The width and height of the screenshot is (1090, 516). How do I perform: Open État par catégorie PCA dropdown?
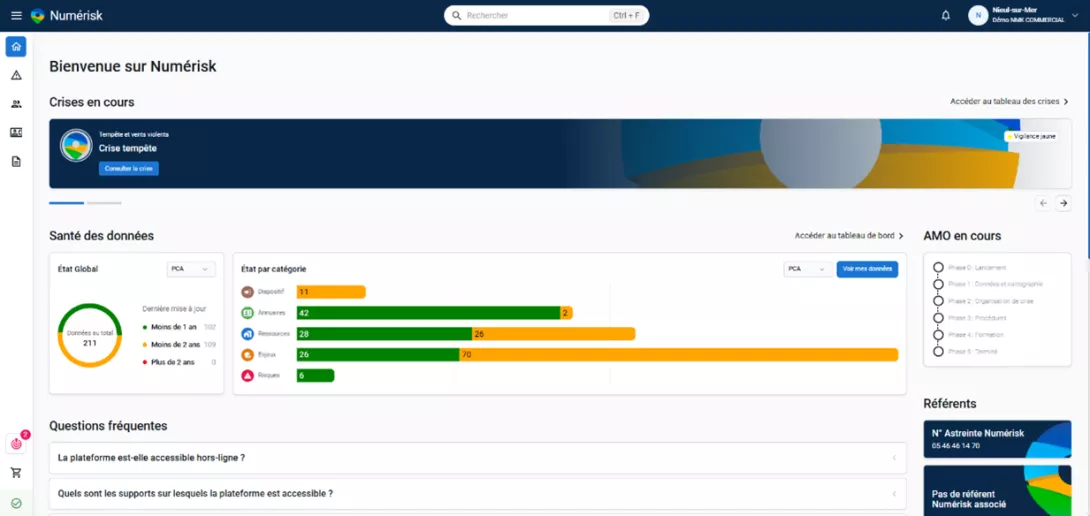coord(808,269)
